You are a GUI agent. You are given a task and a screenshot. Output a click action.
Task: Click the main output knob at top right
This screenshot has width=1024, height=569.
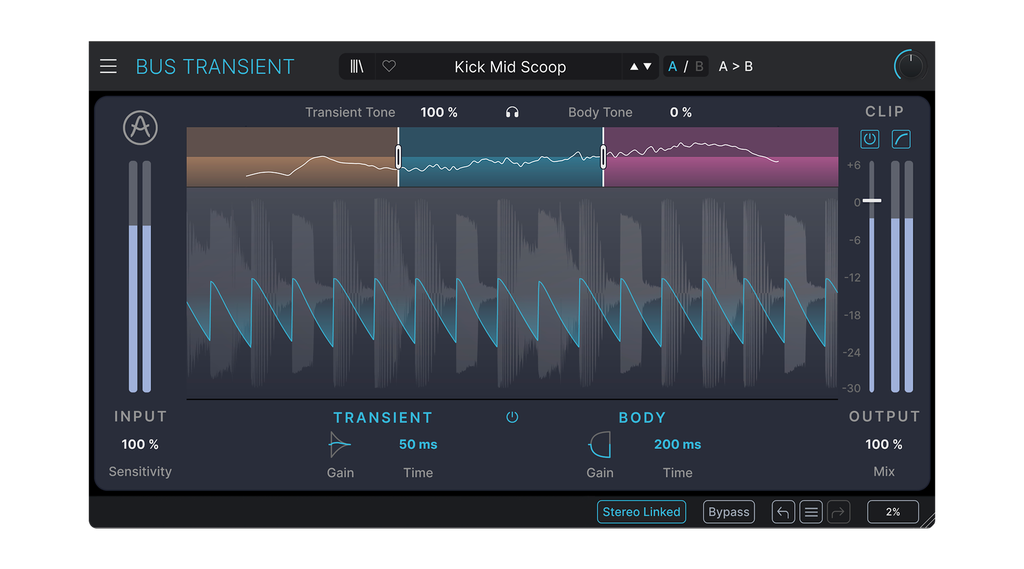(910, 65)
